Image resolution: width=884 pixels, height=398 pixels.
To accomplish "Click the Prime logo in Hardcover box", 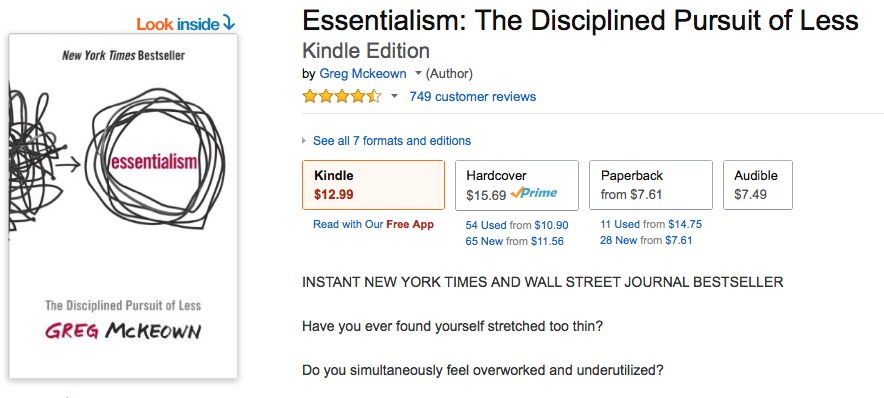I will [533, 193].
